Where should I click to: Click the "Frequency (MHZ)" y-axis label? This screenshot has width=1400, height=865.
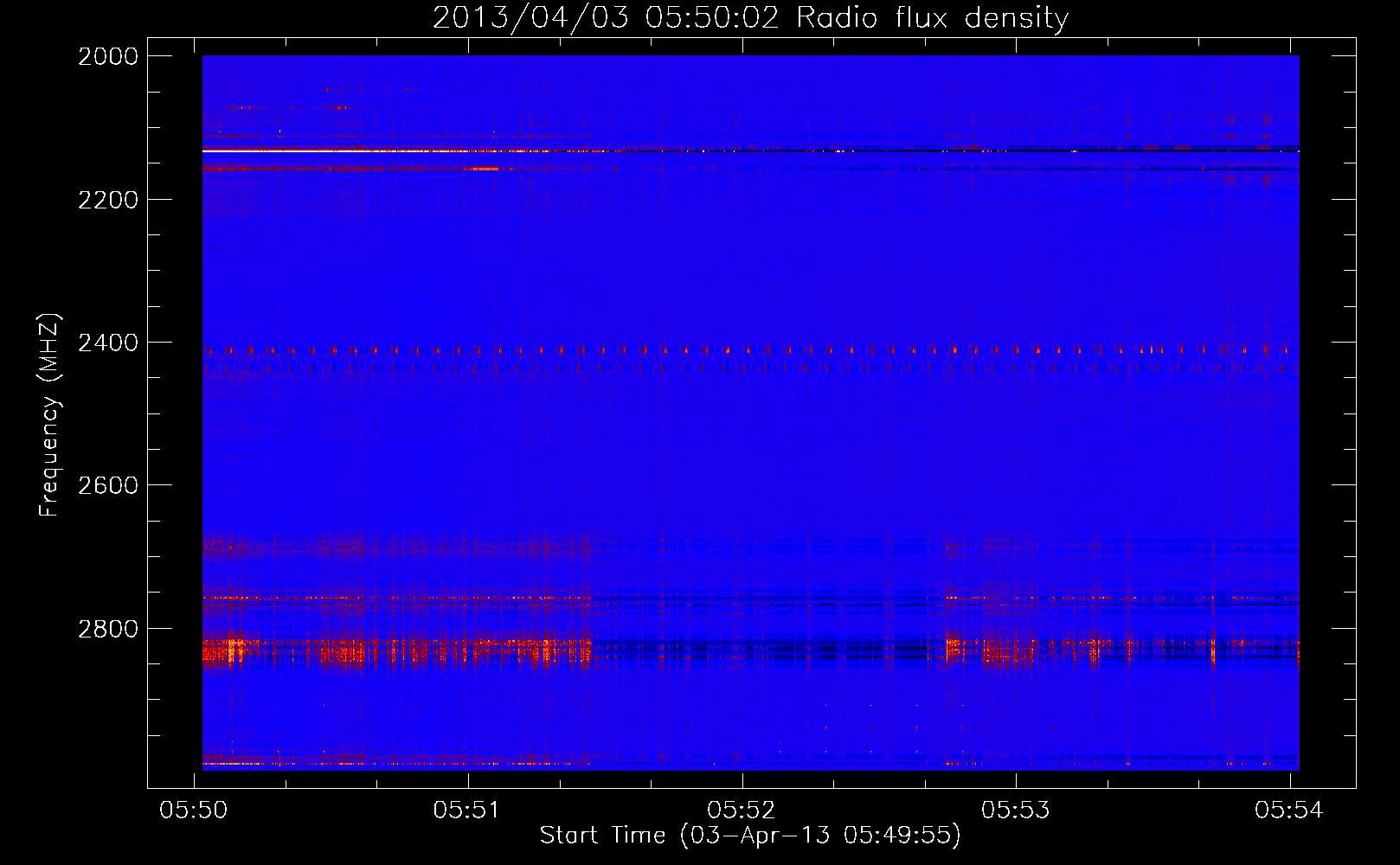tap(48, 415)
